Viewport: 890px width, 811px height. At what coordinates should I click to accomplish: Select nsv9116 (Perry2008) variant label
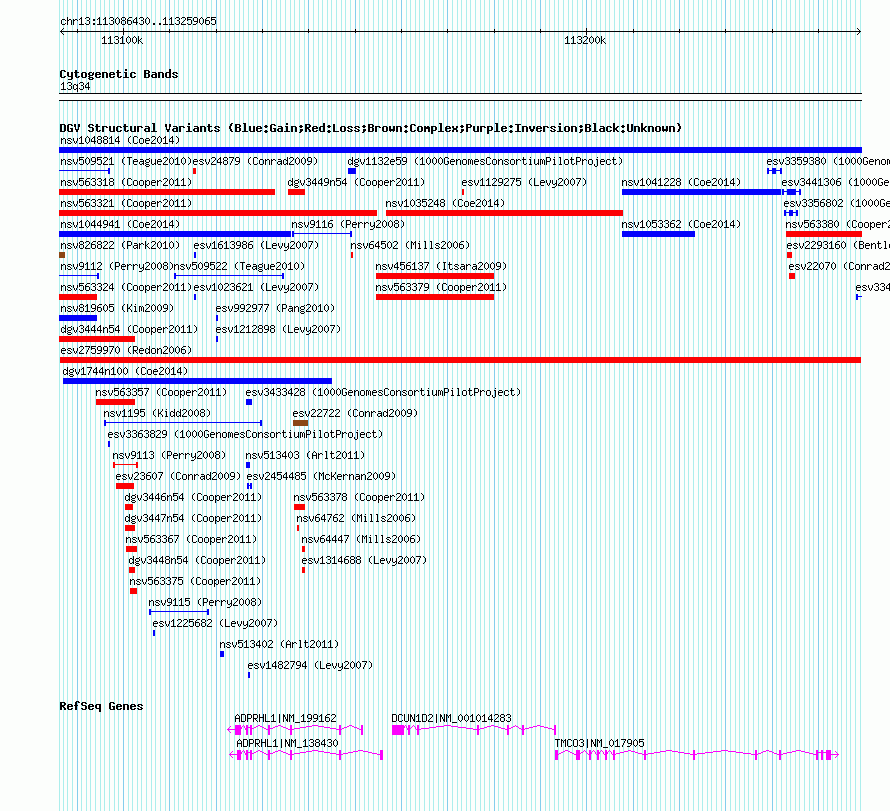pyautogui.click(x=348, y=224)
